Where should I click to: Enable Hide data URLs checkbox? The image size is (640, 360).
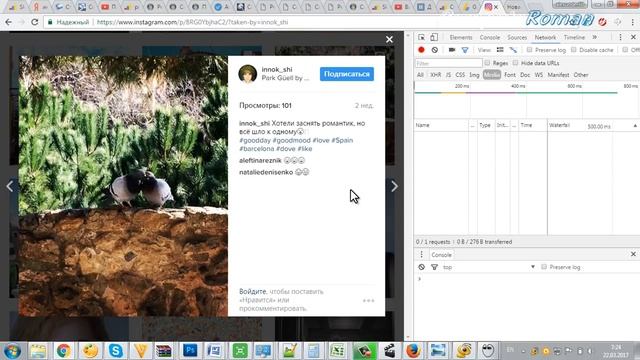(x=516, y=63)
